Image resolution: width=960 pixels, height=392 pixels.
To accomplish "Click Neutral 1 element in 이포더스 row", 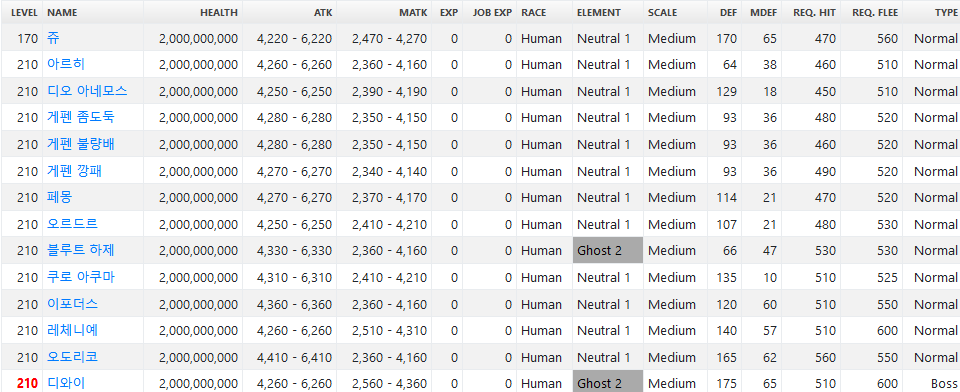I will coord(604,304).
